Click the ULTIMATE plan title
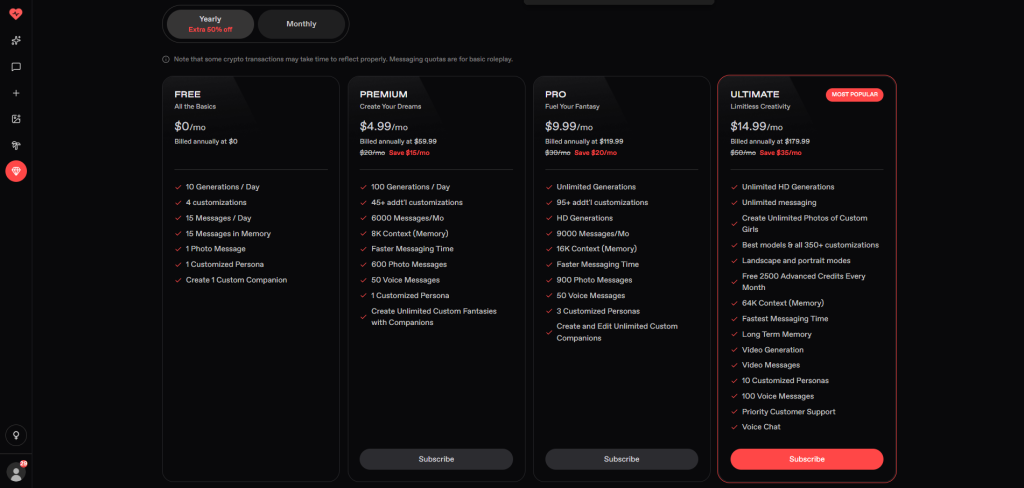1024x488 pixels. (x=755, y=94)
